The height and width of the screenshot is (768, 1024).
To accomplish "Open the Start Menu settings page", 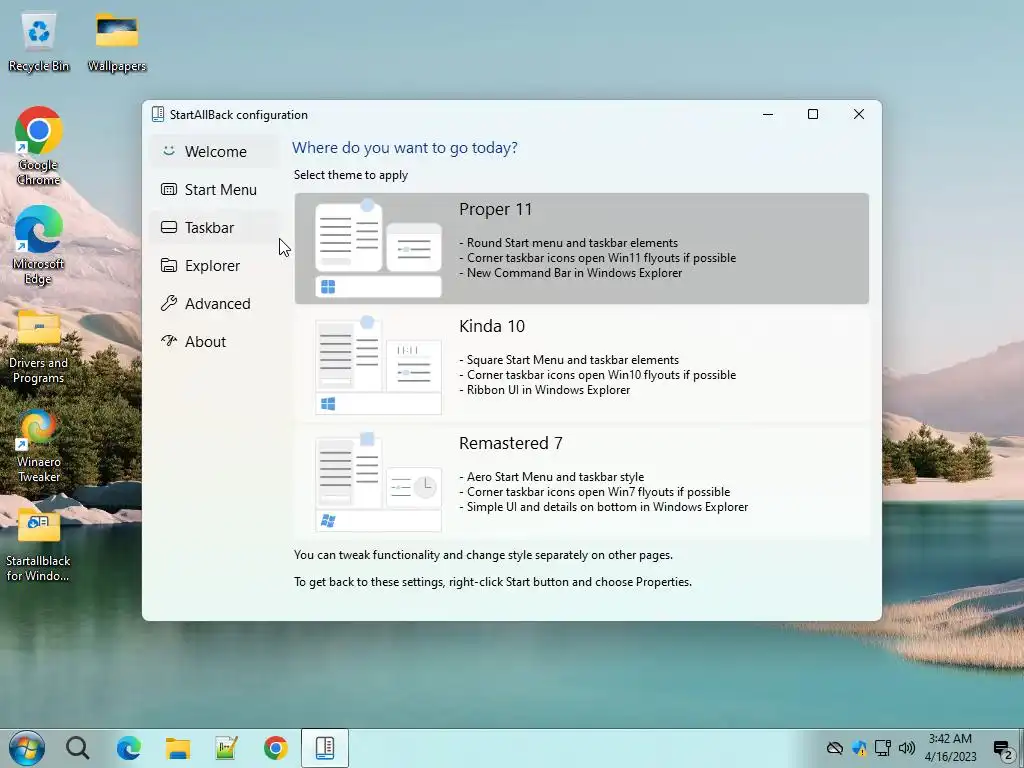I will pos(214,189).
